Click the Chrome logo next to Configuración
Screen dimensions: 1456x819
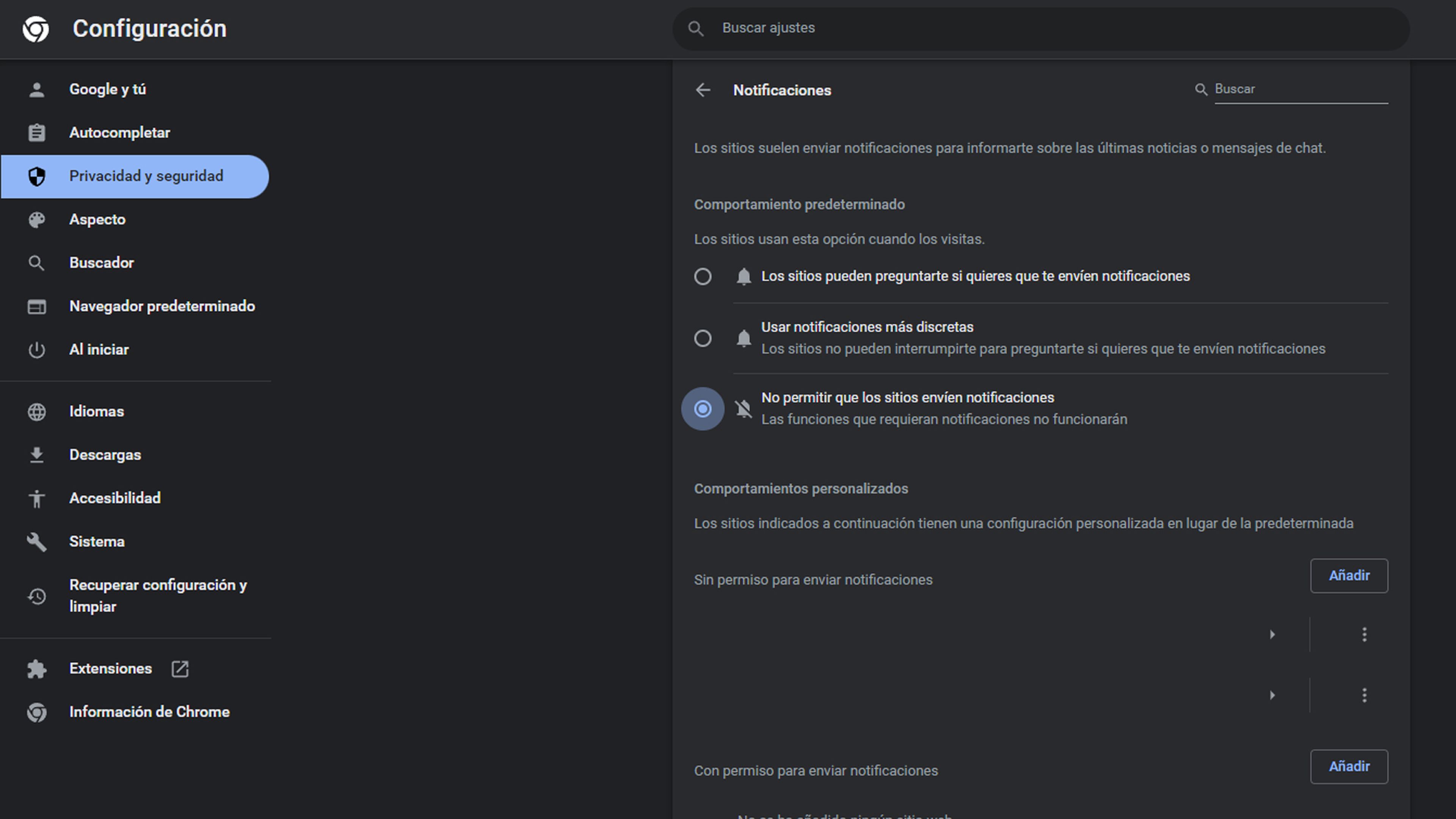[36, 28]
